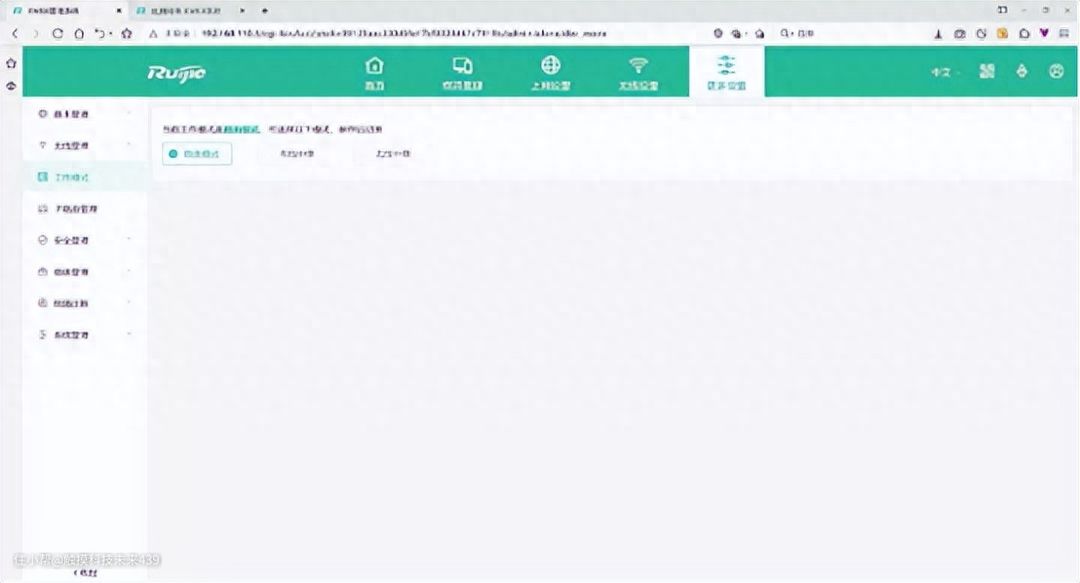
Task: Open the wireless settings Wi-Fi icon
Action: click(x=638, y=72)
